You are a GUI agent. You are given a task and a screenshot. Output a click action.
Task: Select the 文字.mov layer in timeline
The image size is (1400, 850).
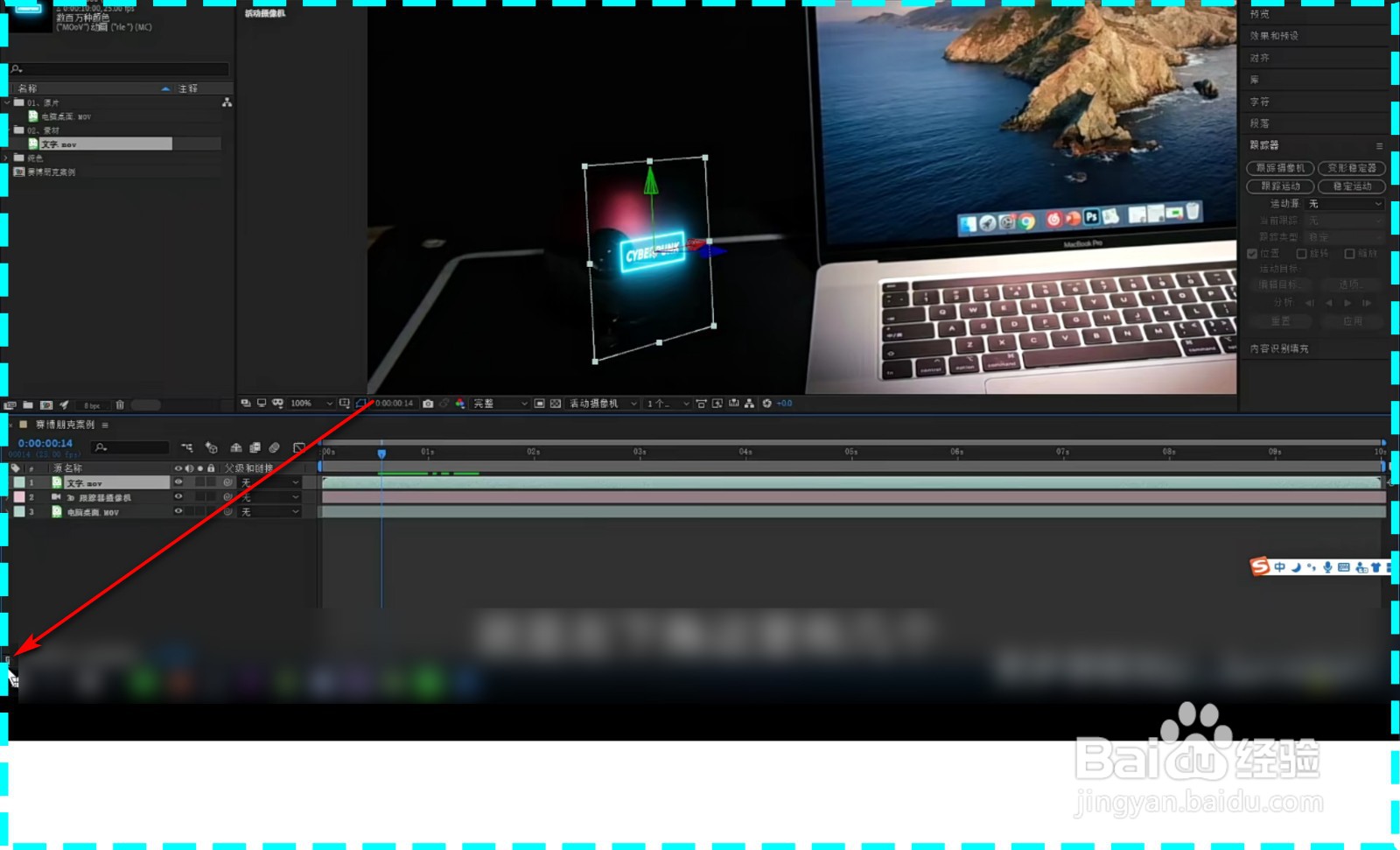tap(116, 482)
